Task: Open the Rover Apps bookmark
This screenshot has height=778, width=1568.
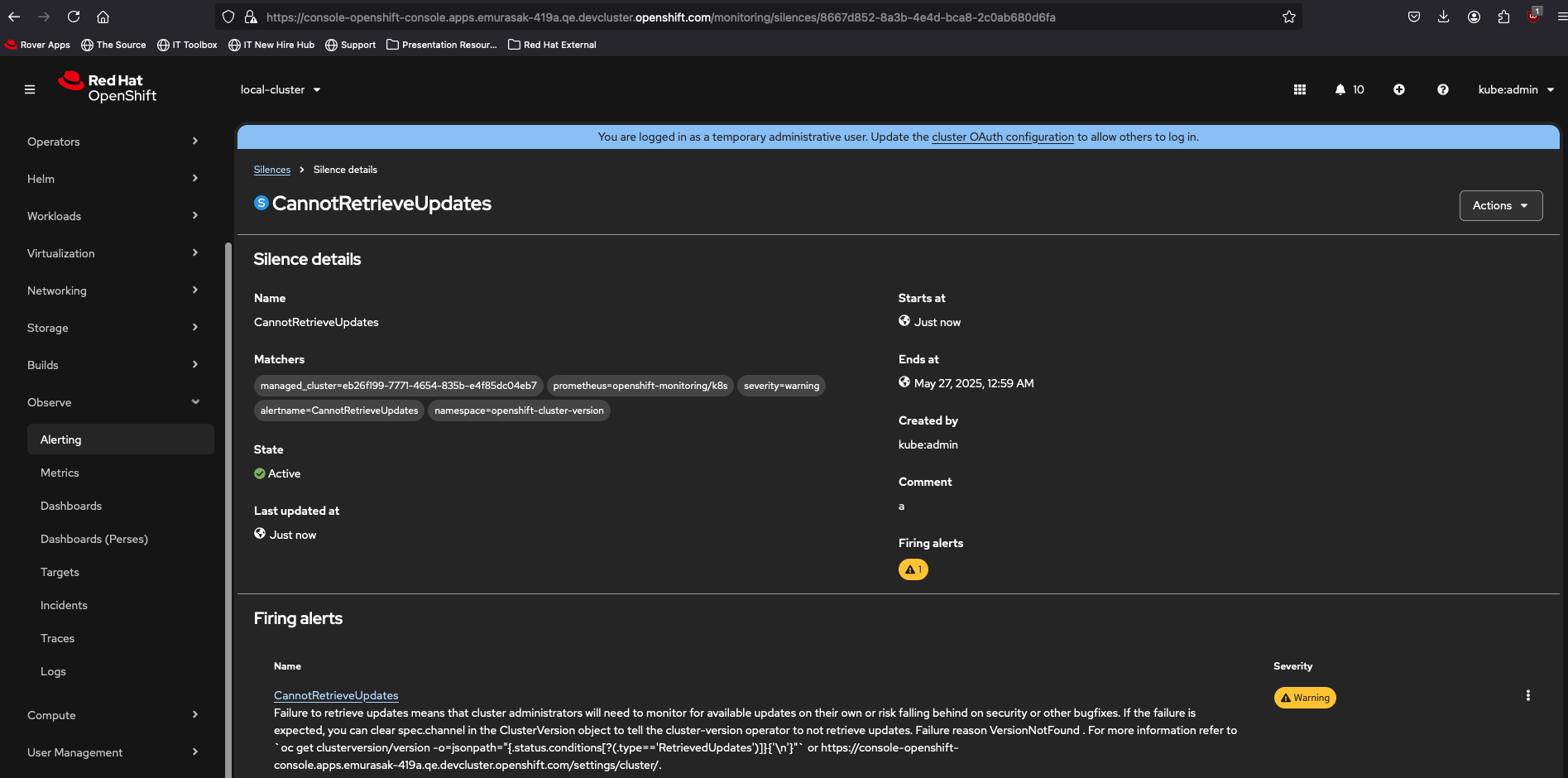Action: tap(38, 45)
